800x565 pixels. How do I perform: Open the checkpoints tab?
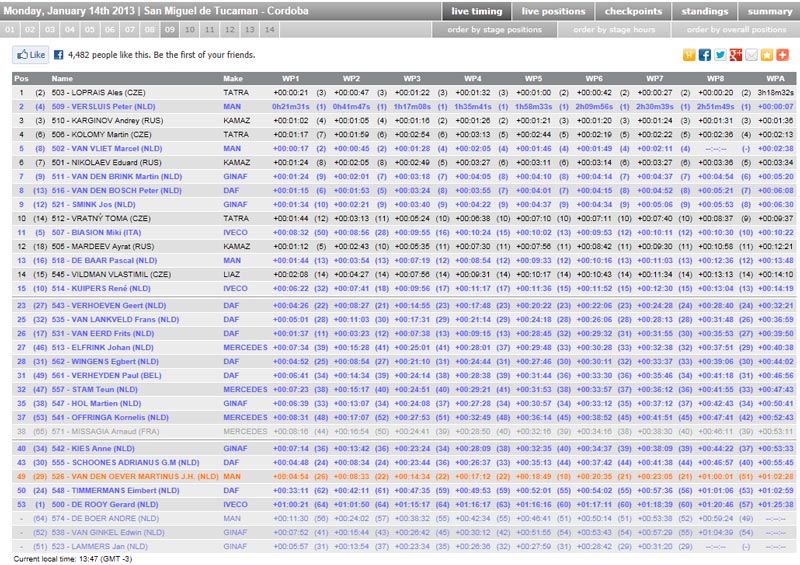[x=633, y=11]
